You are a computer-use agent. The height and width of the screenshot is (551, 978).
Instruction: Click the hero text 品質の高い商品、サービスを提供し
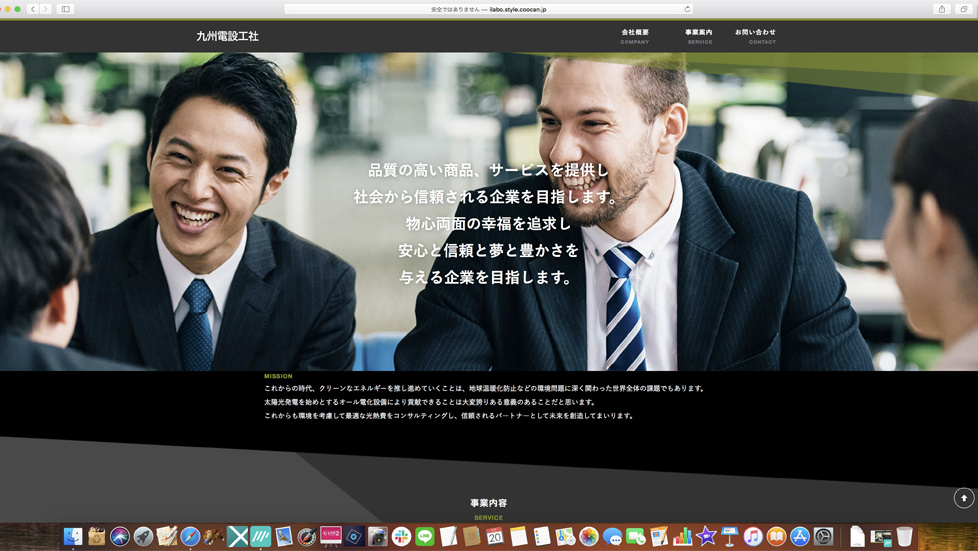[x=488, y=170]
